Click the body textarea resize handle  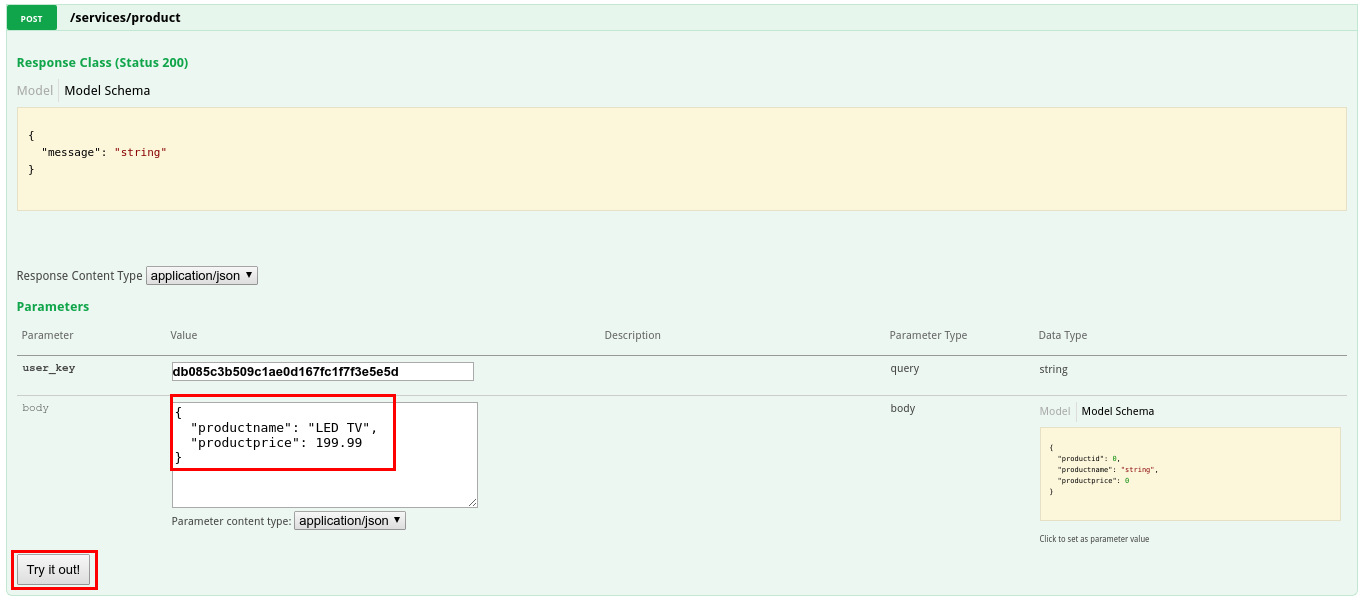472,502
